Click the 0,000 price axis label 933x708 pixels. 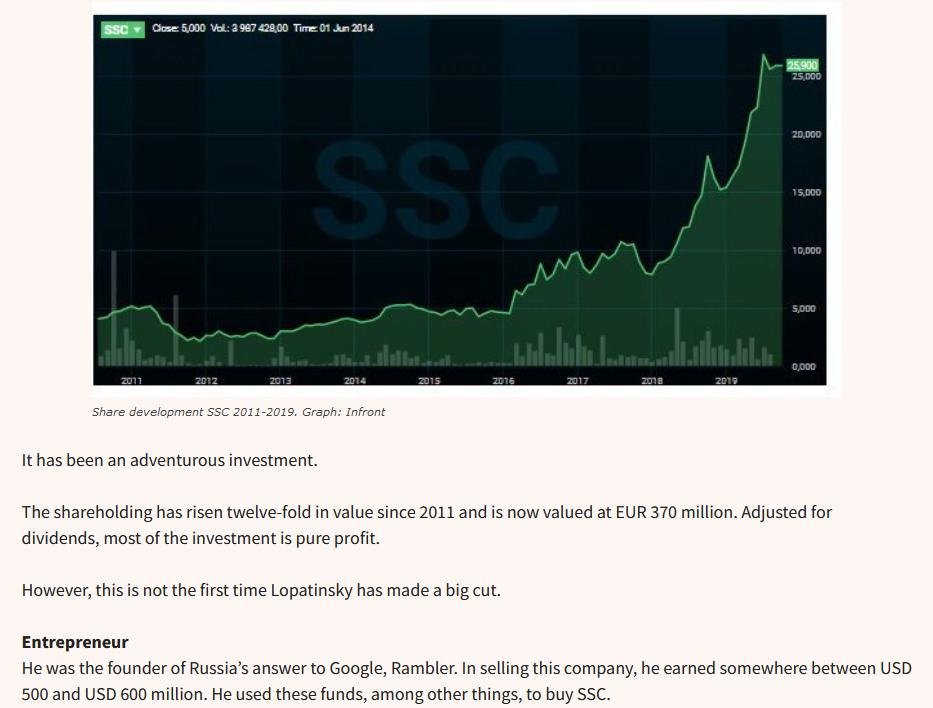[804, 367]
